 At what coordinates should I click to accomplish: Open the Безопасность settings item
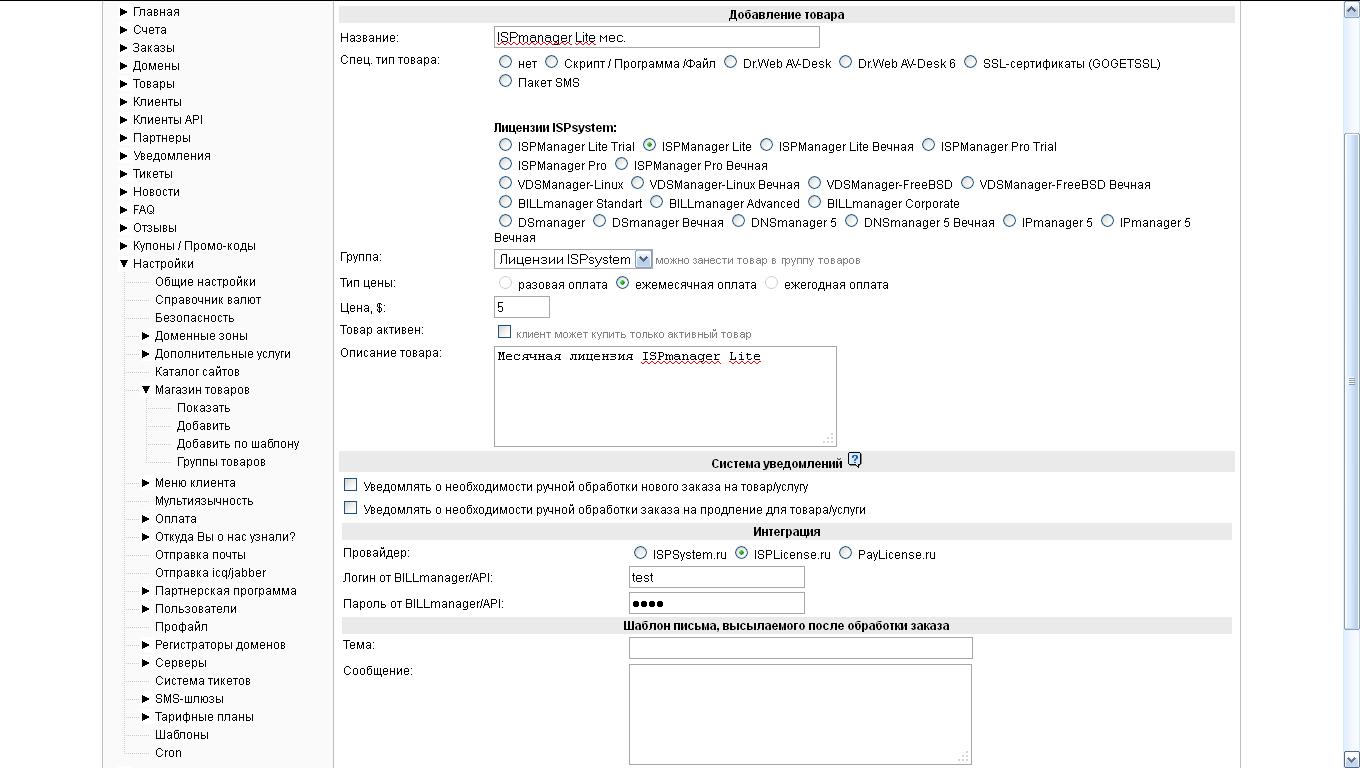coord(194,318)
